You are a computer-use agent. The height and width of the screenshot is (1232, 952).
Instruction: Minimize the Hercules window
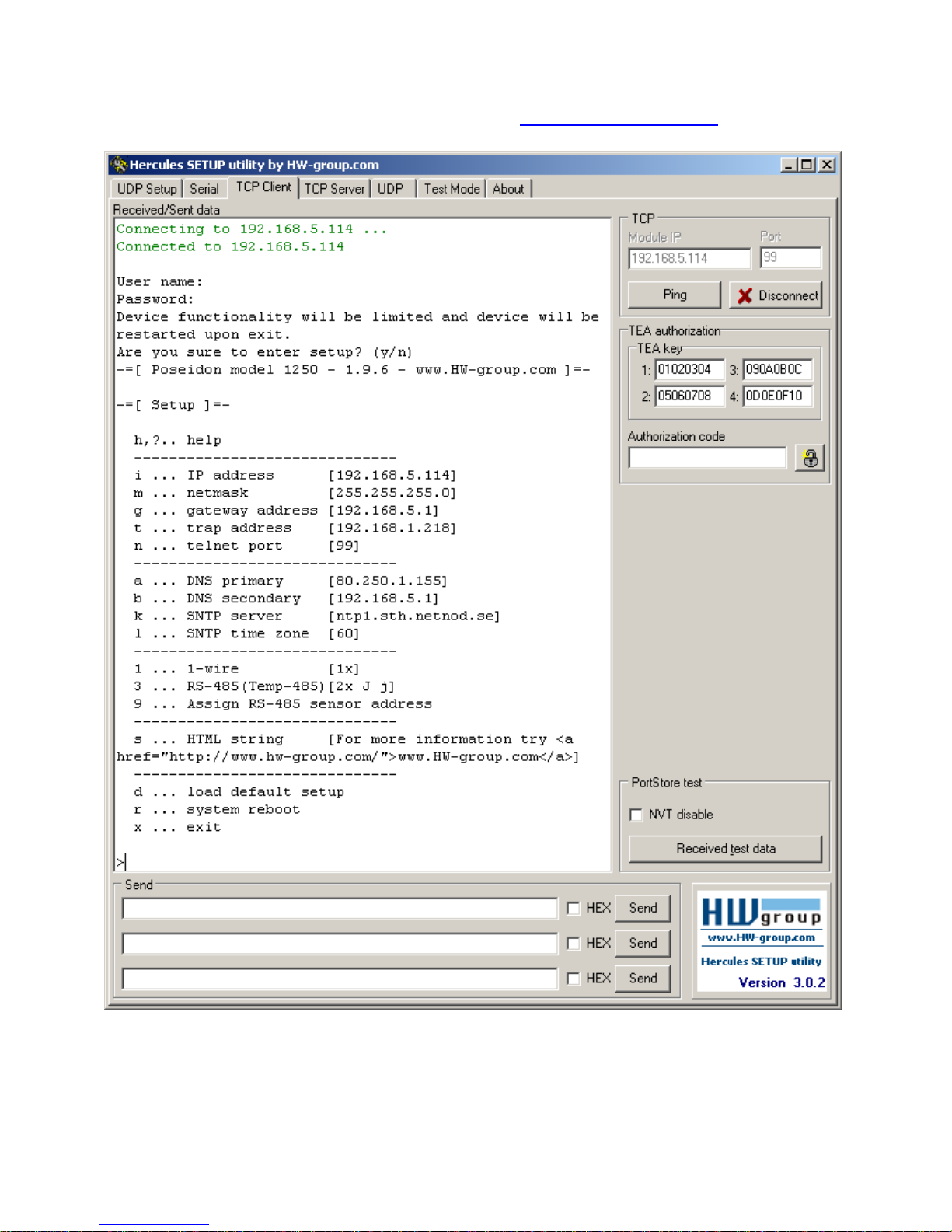coord(789,165)
